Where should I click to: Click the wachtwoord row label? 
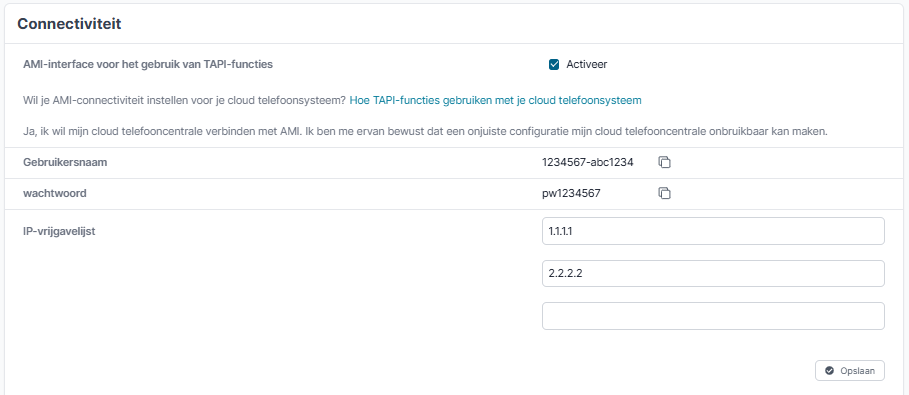tap(54, 193)
